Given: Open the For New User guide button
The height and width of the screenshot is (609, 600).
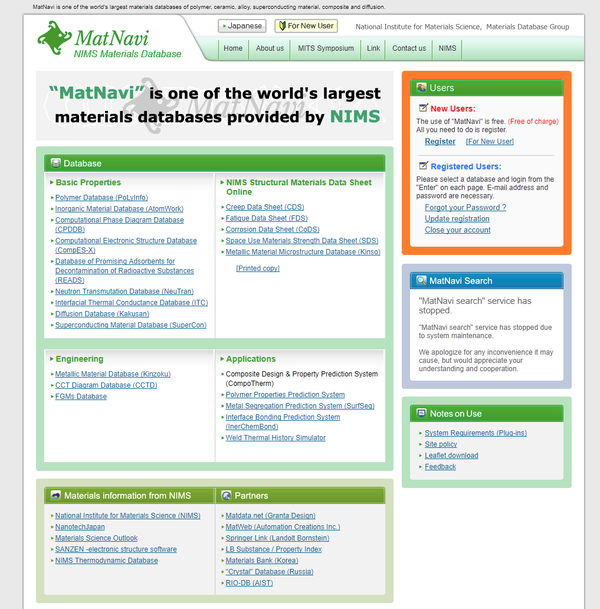Looking at the screenshot, I should coord(306,26).
